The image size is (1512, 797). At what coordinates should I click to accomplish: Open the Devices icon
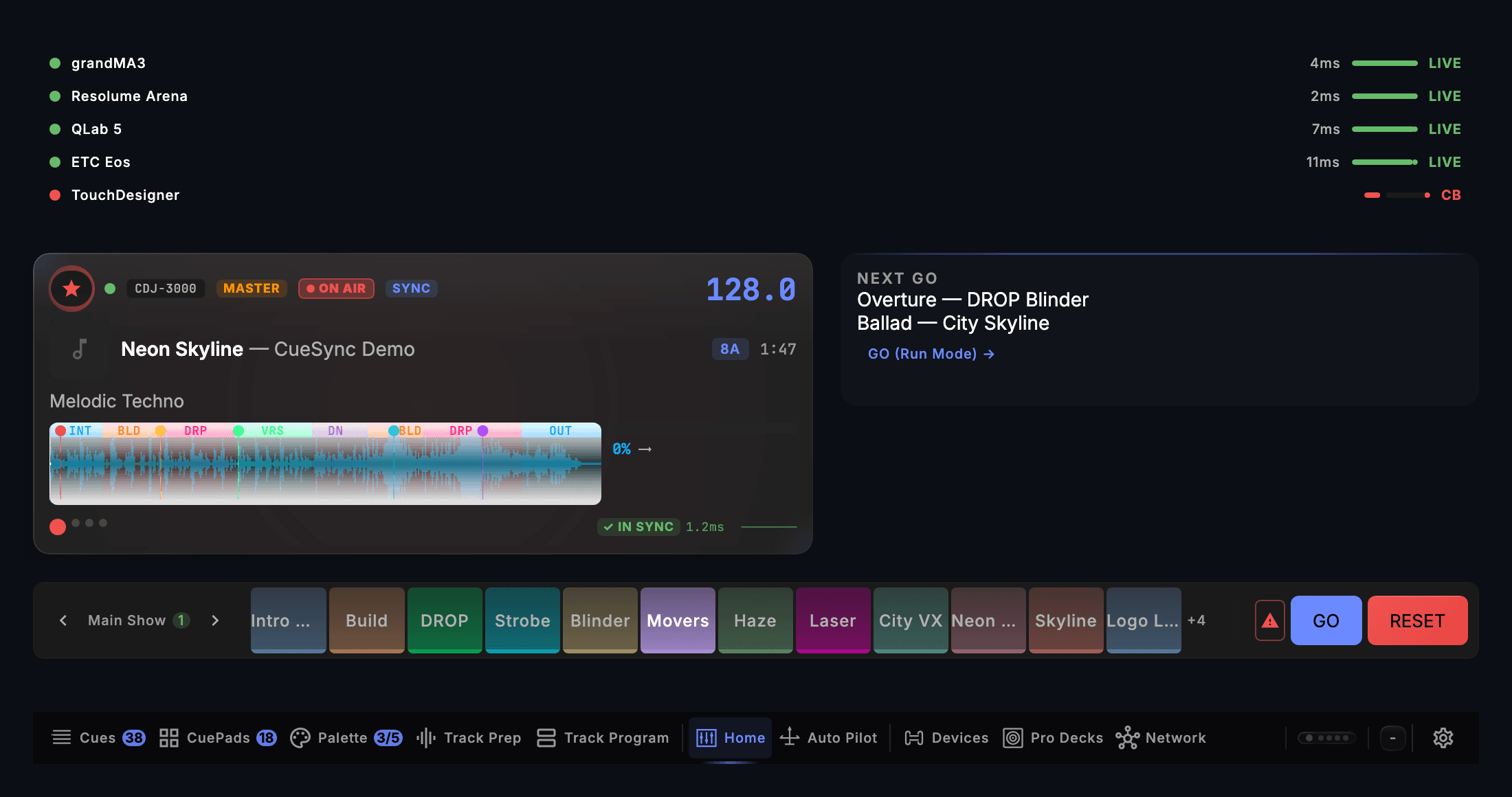pos(914,738)
